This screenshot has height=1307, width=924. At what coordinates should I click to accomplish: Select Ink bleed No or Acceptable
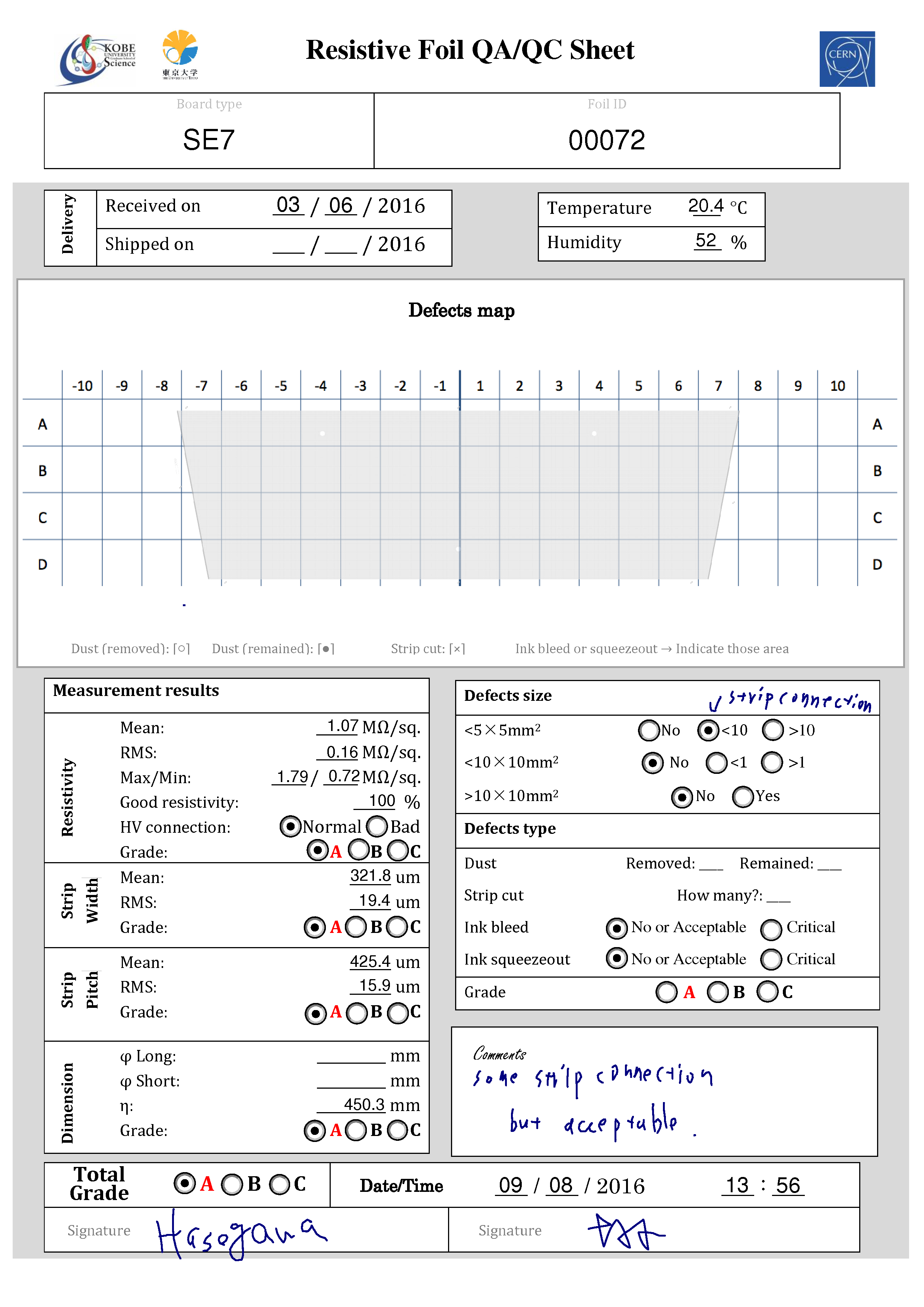(x=617, y=928)
